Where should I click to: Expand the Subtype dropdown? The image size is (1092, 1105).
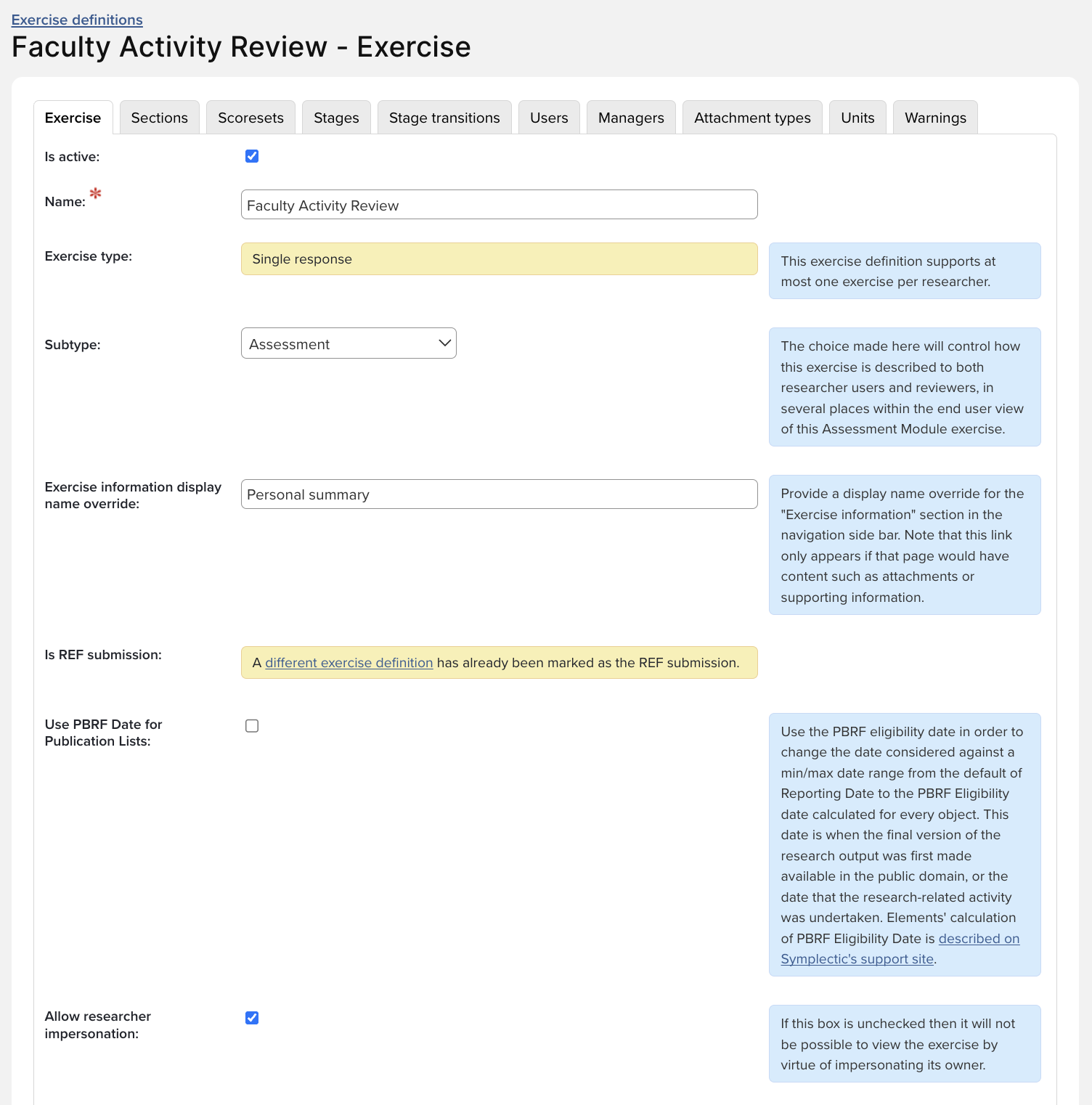(349, 343)
